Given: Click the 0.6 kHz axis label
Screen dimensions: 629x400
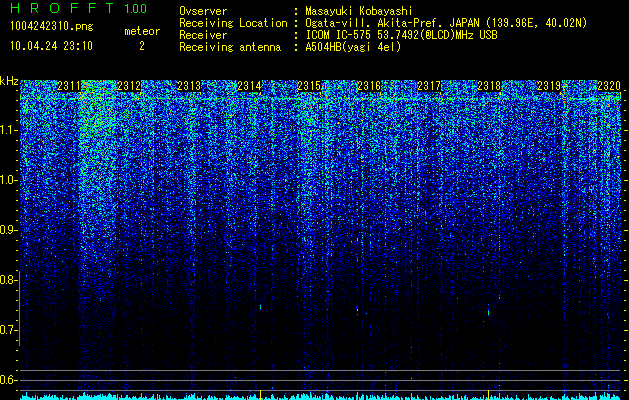Looking at the screenshot, I should coord(9,380).
